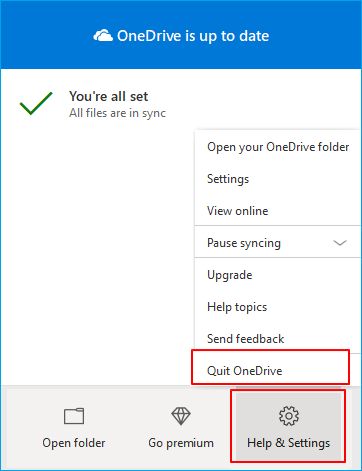This screenshot has height=471, width=362.
Task: Click the diamond icon above Go premium
Action: [181, 416]
